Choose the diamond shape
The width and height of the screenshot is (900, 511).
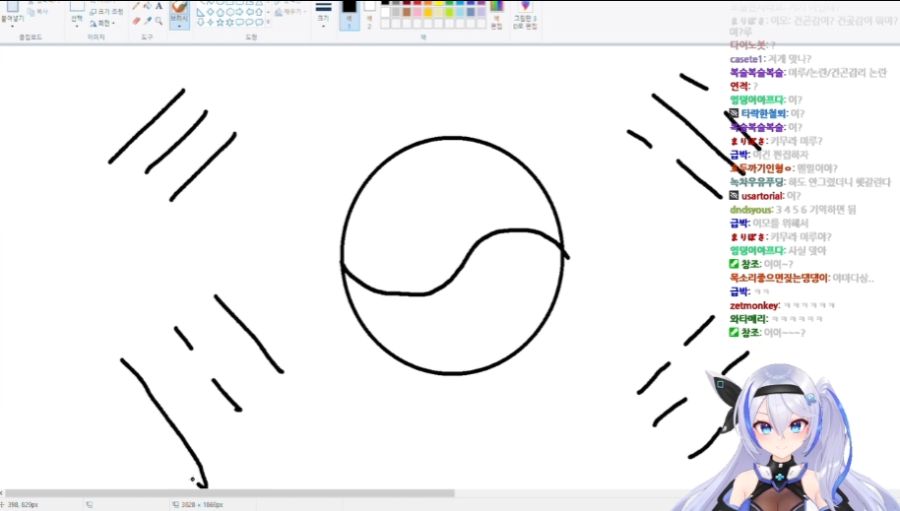211,13
